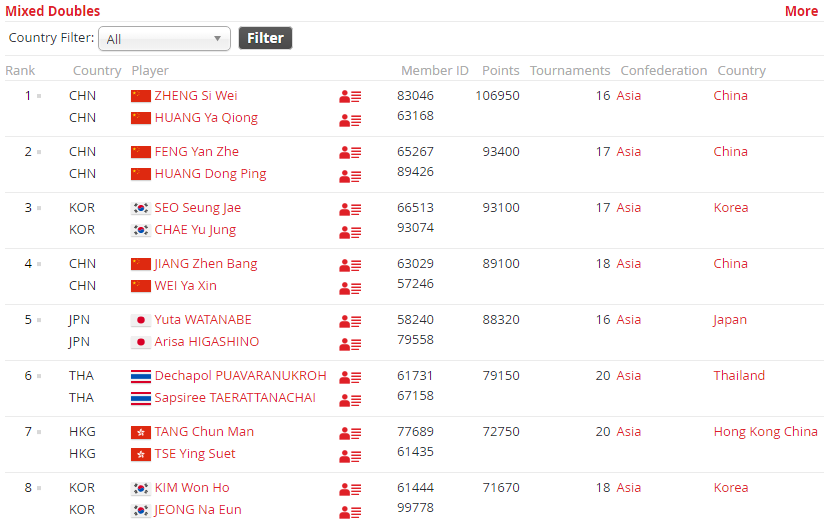Image resolution: width=832 pixels, height=525 pixels.
Task: Open the Thailand country link
Action: 739,376
